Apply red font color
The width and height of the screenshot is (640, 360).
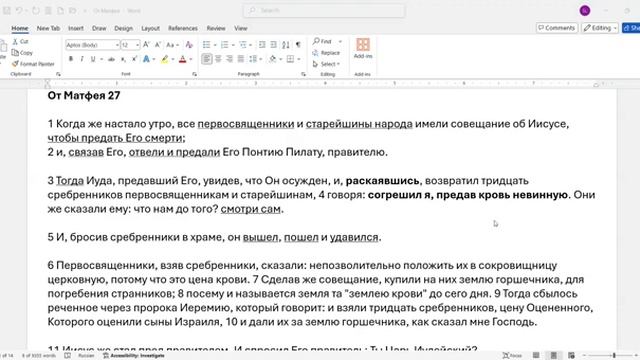point(183,59)
